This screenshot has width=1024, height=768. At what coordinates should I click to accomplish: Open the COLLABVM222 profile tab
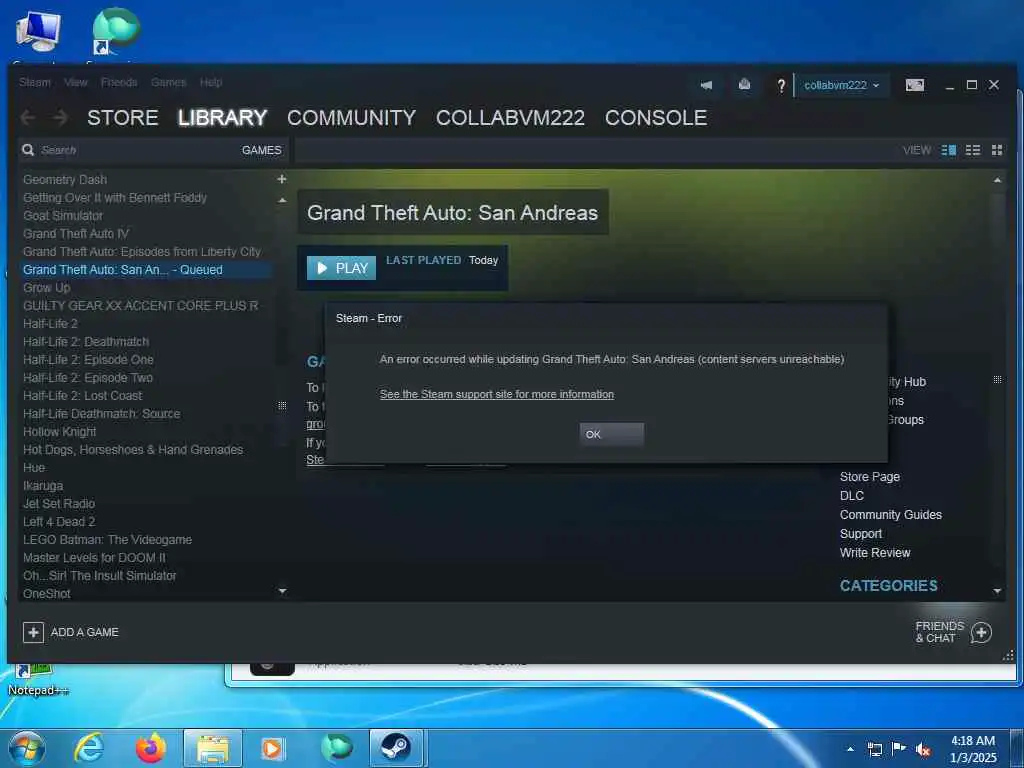[x=510, y=118]
